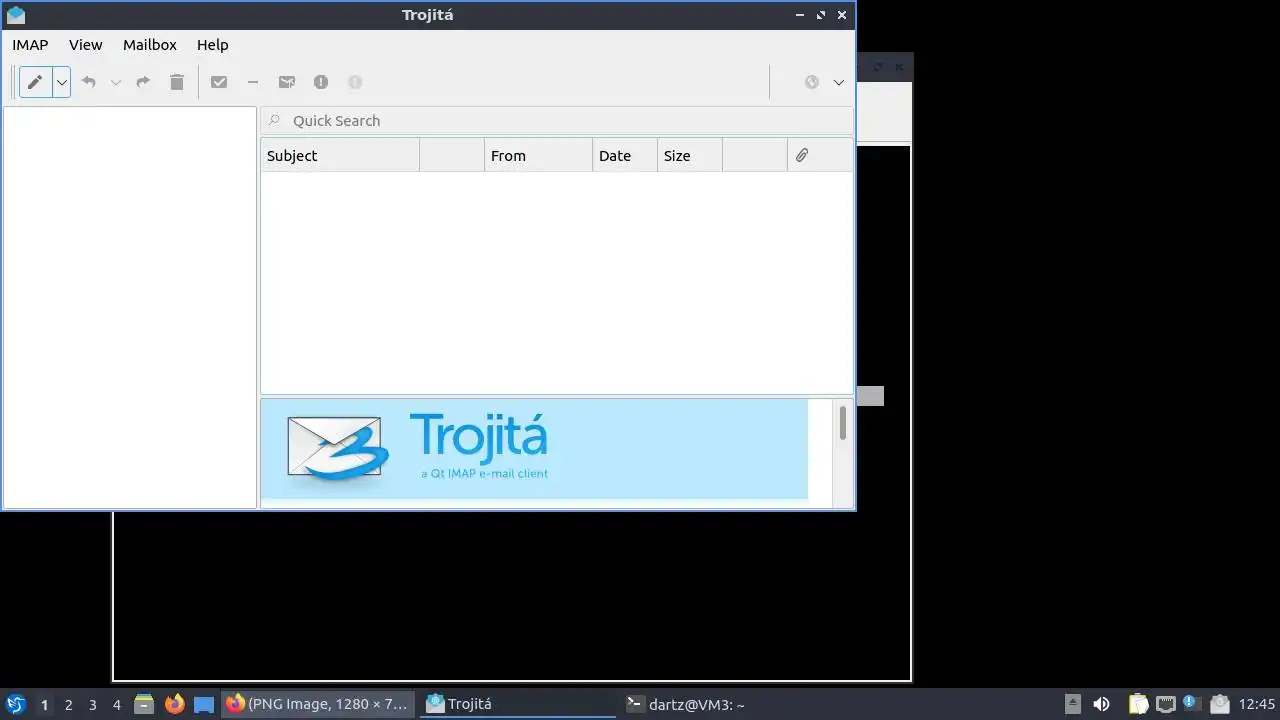Click the removable media tray icon
This screenshot has width=1280, height=720.
coord(1073,704)
